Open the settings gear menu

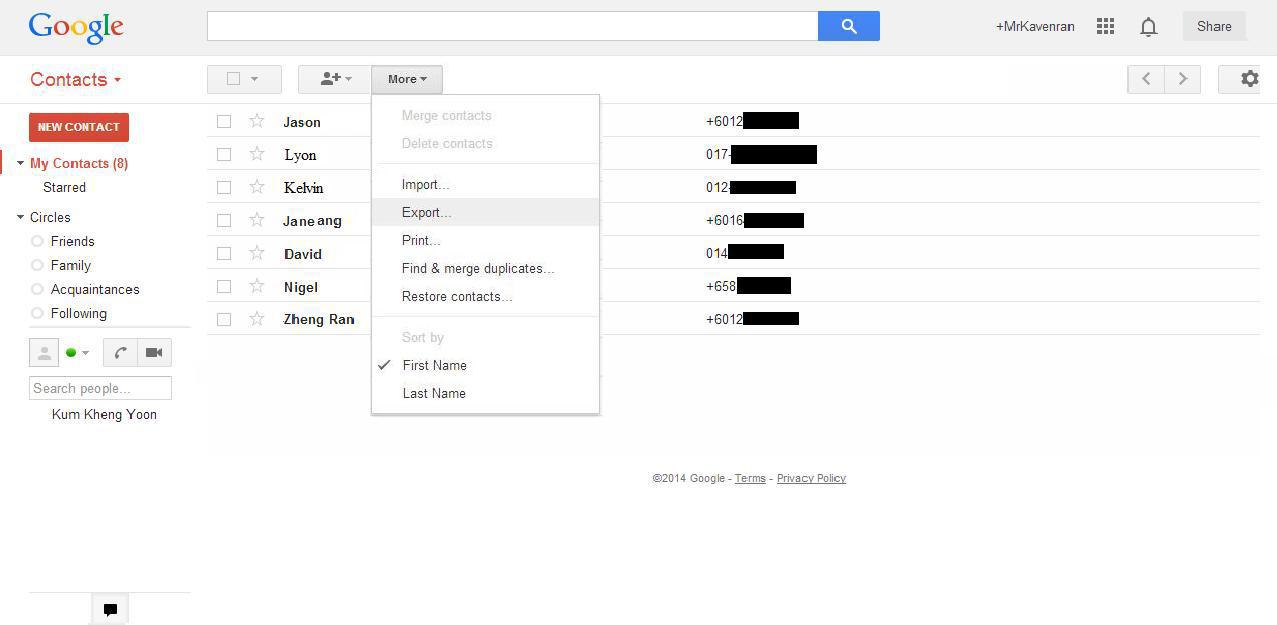tap(1249, 79)
